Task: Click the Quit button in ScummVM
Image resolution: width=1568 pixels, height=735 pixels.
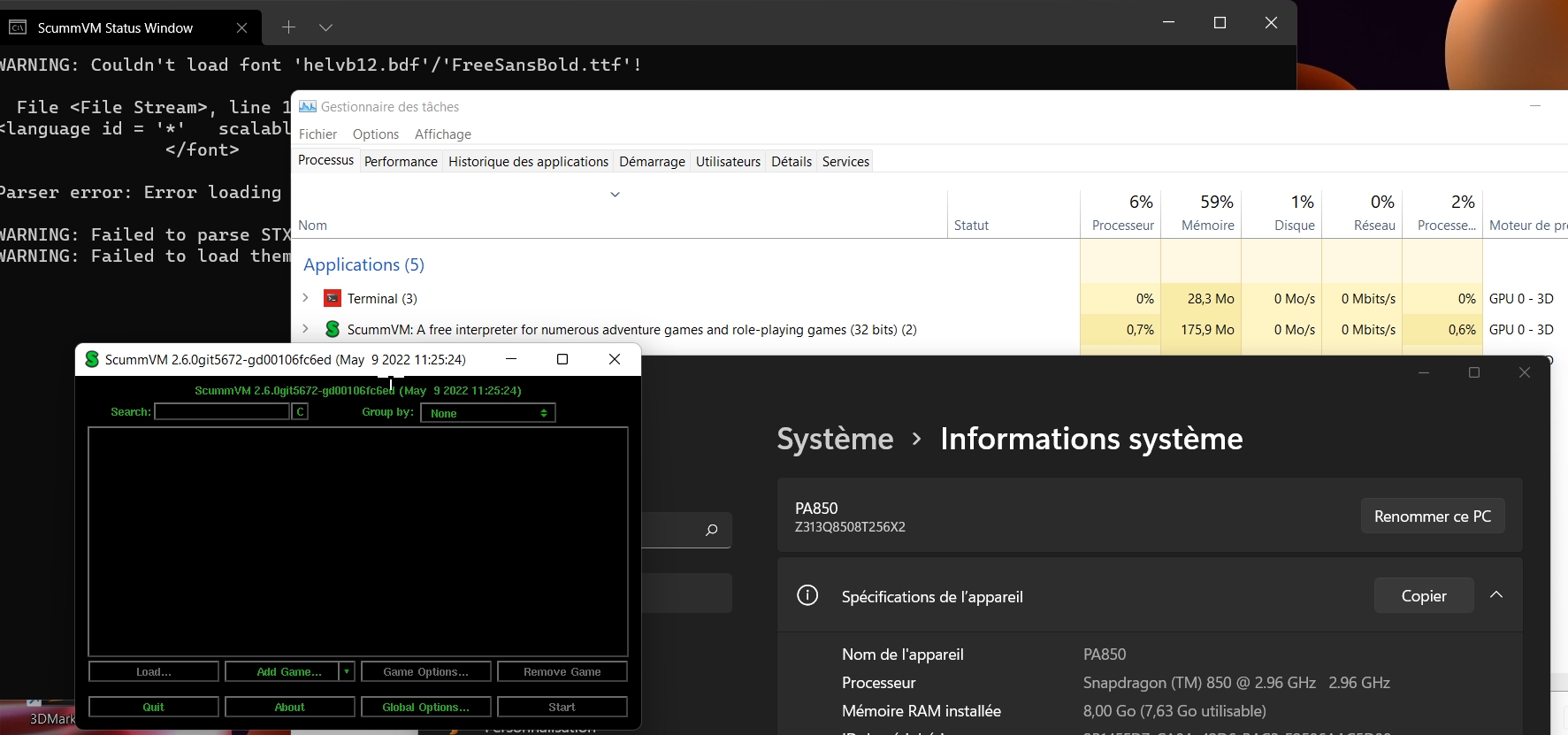Action: (154, 707)
